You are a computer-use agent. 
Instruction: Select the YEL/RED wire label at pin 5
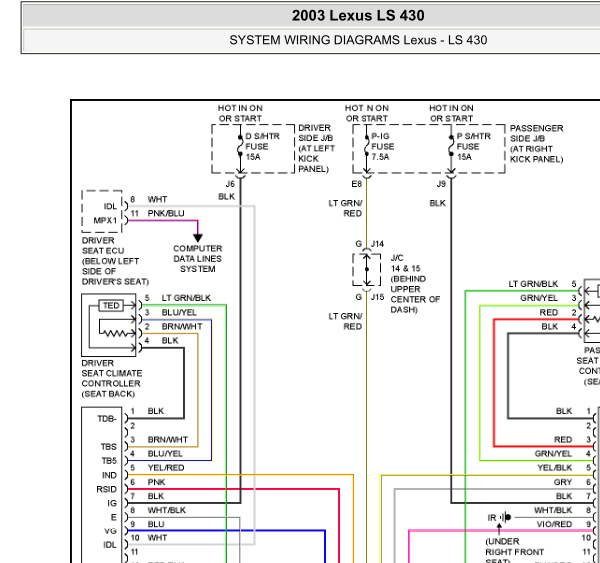click(x=166, y=468)
